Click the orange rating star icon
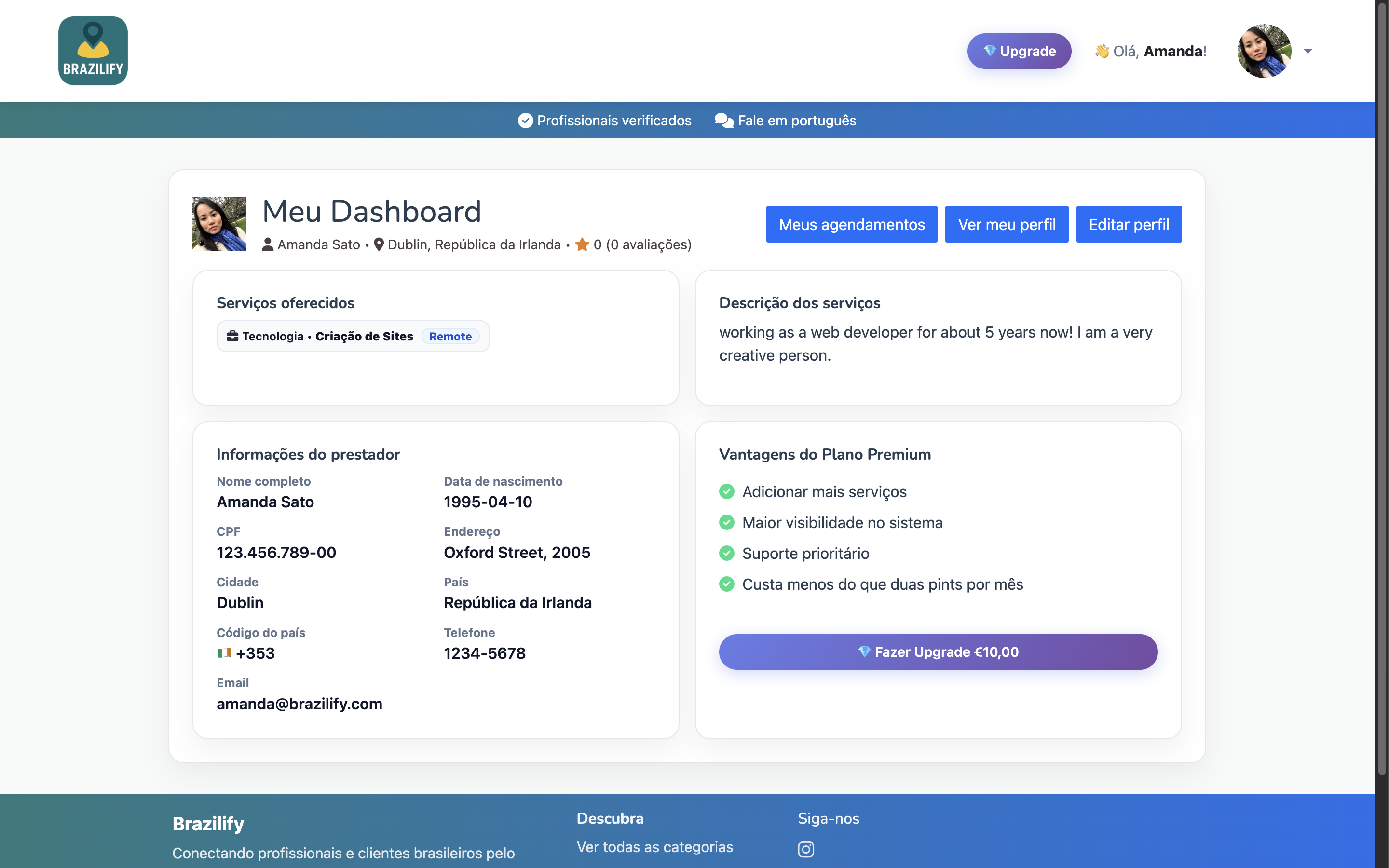This screenshot has height=868, width=1389. pyautogui.click(x=582, y=244)
